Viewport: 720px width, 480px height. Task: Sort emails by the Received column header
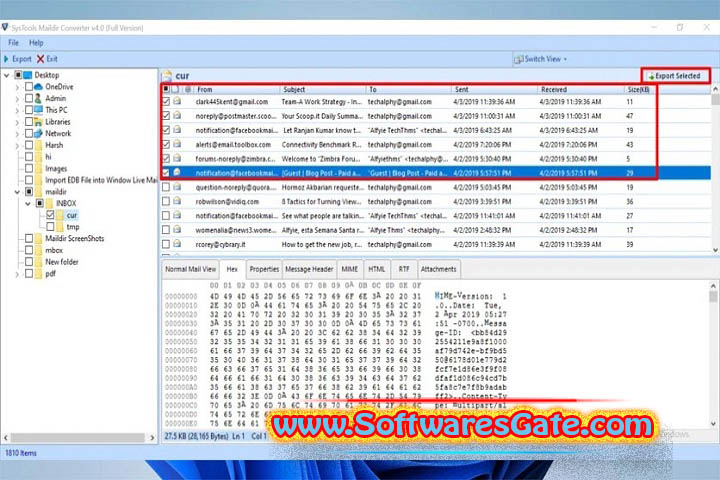pyautogui.click(x=580, y=89)
